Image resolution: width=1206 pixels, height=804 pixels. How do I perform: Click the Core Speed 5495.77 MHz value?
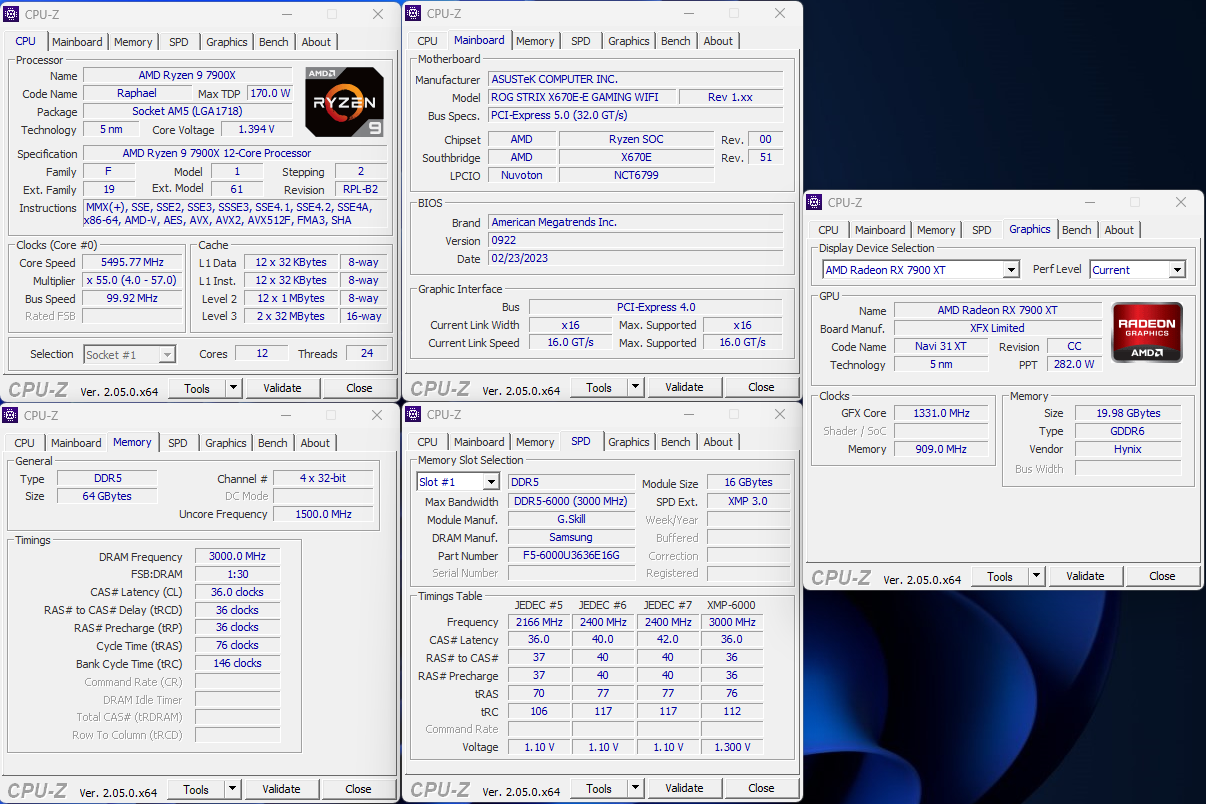point(133,263)
